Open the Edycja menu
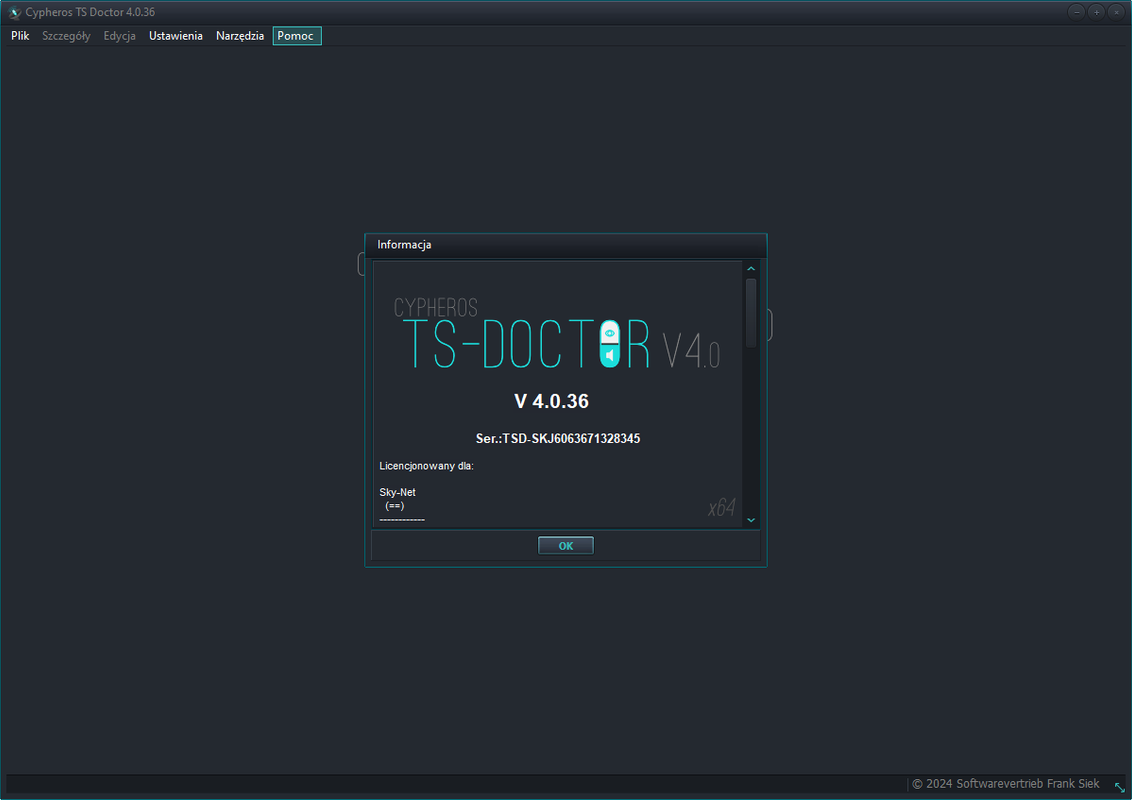This screenshot has height=800, width=1132. pyautogui.click(x=119, y=35)
